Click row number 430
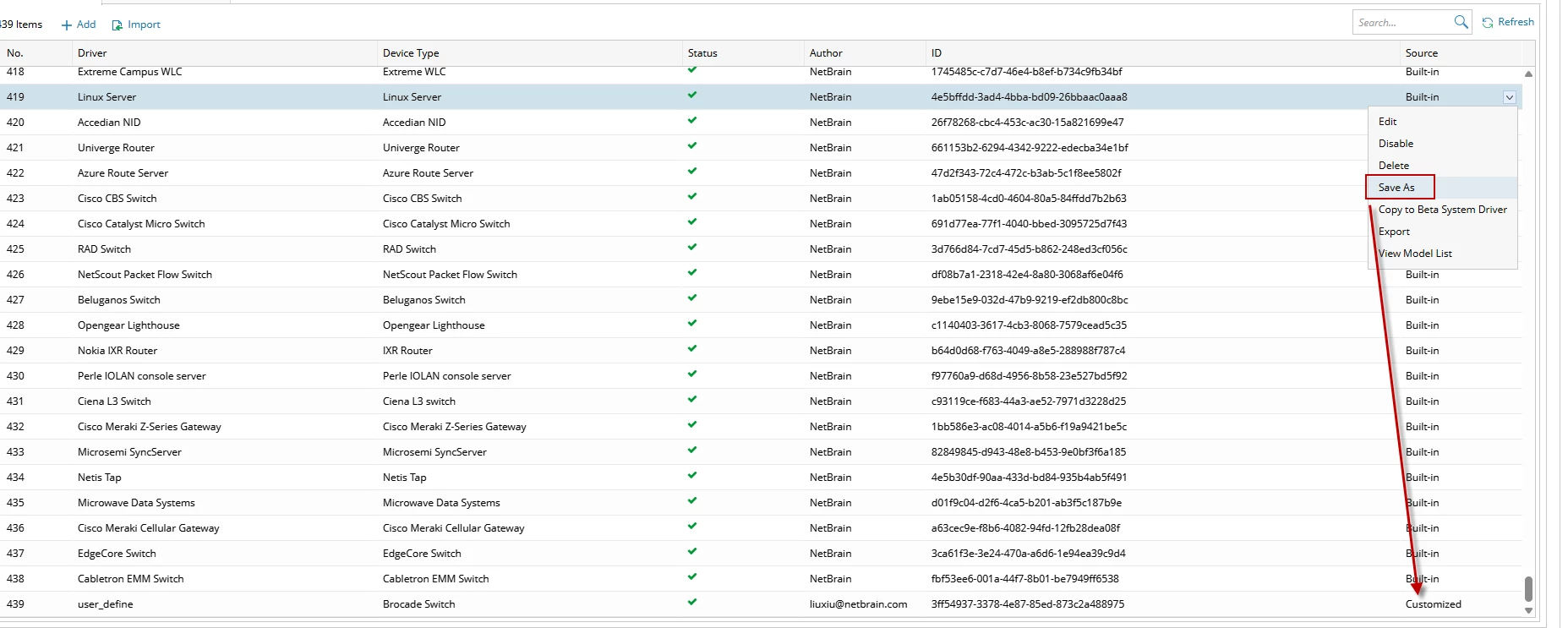Image resolution: width=1568 pixels, height=628 pixels. pos(15,376)
